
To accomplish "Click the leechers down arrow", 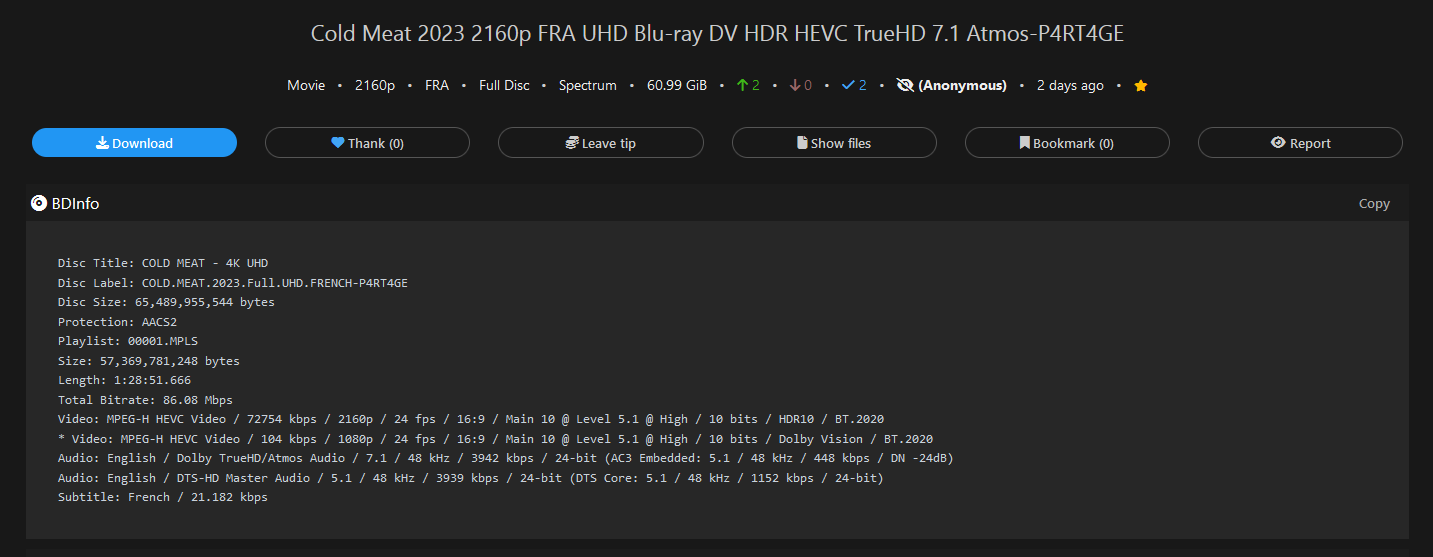I will (x=795, y=86).
